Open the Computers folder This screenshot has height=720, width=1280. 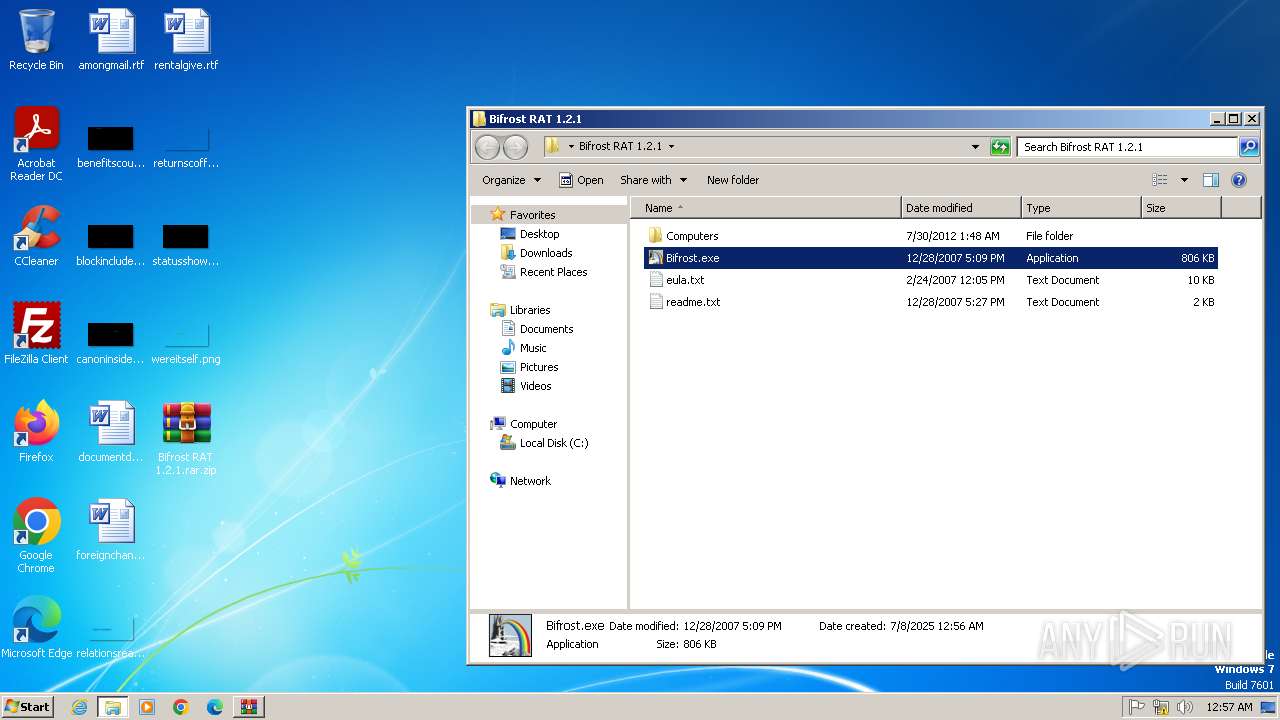click(x=930, y=236)
